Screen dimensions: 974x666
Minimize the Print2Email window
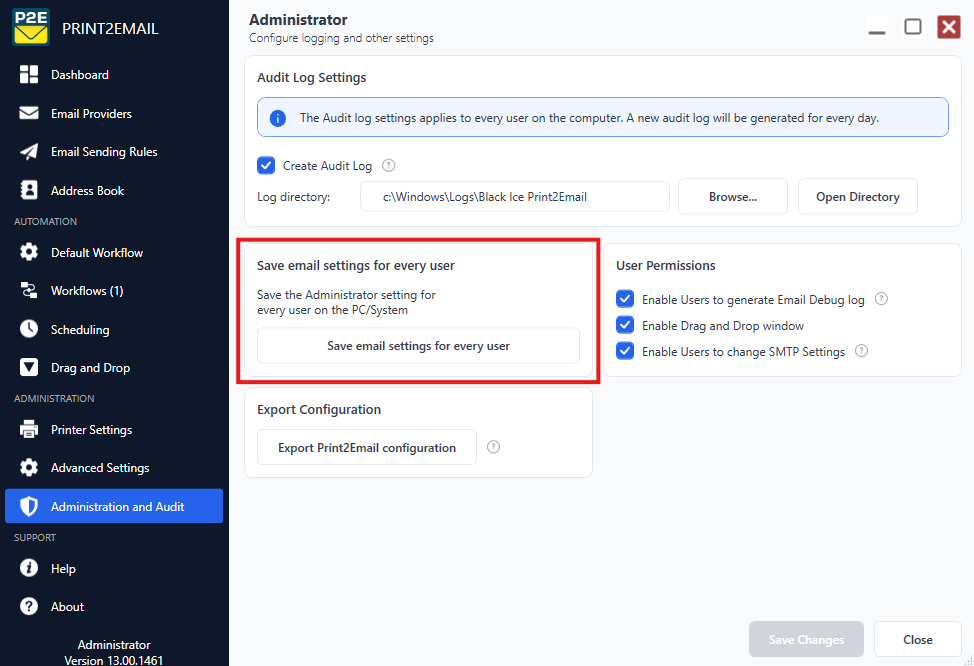click(876, 27)
